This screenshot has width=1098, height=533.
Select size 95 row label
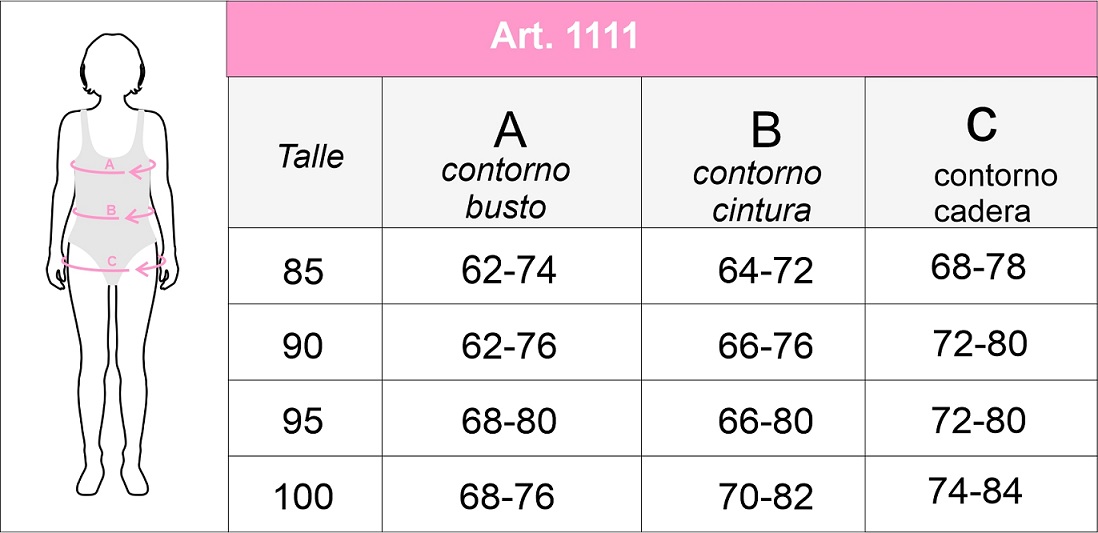click(303, 422)
